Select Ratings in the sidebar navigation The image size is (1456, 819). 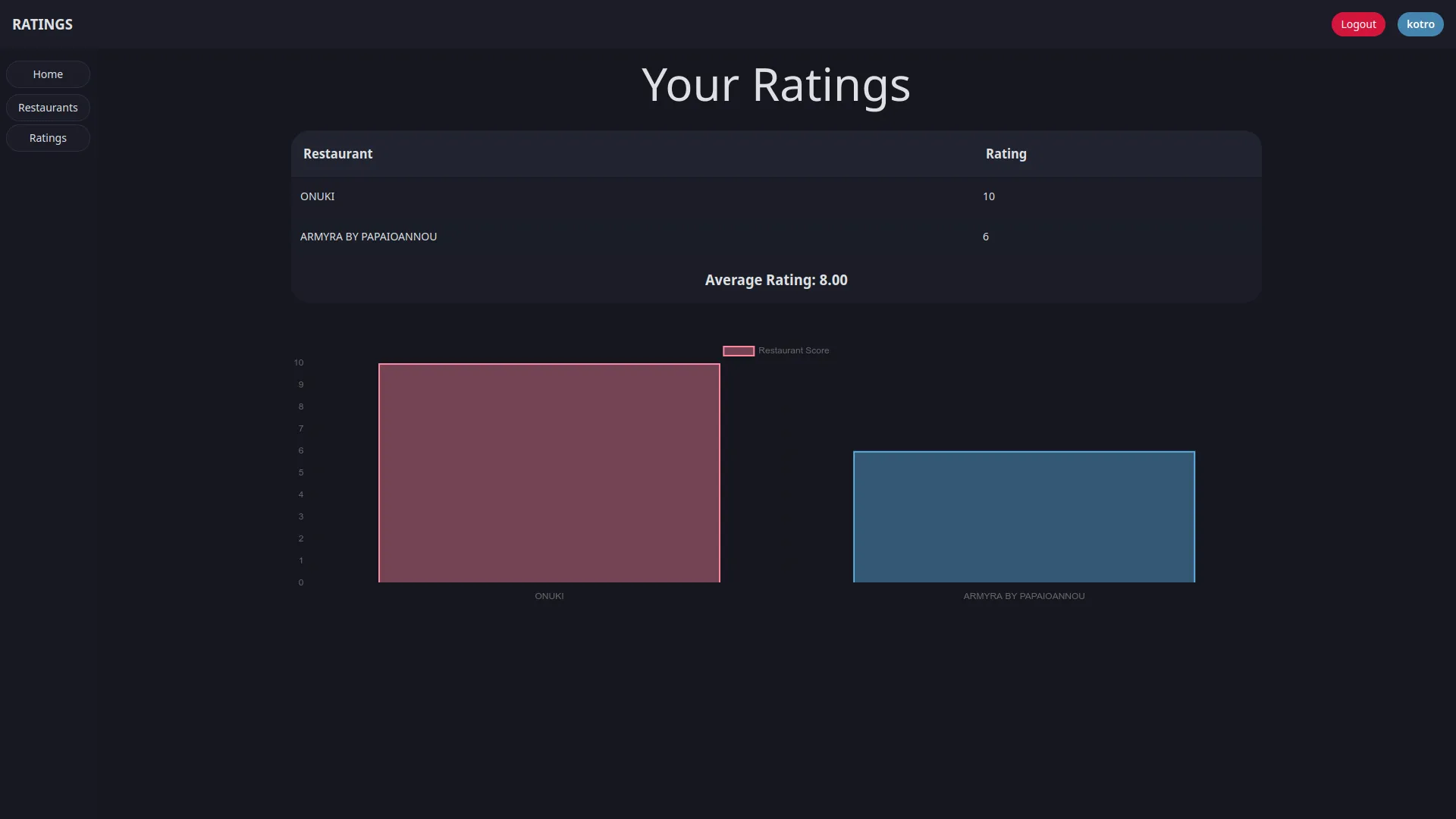point(48,137)
